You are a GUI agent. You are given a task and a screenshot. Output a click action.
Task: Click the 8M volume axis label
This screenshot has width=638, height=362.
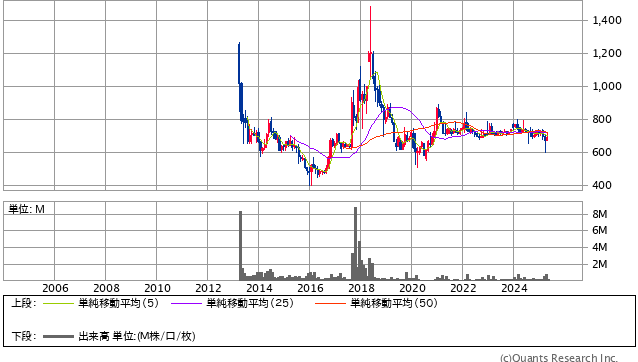tap(600, 214)
